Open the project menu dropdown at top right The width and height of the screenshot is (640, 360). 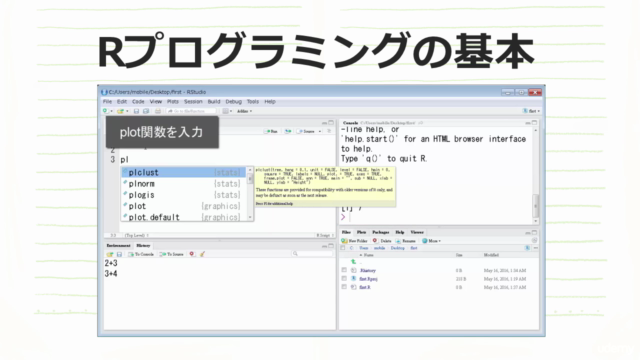[x=531, y=111]
